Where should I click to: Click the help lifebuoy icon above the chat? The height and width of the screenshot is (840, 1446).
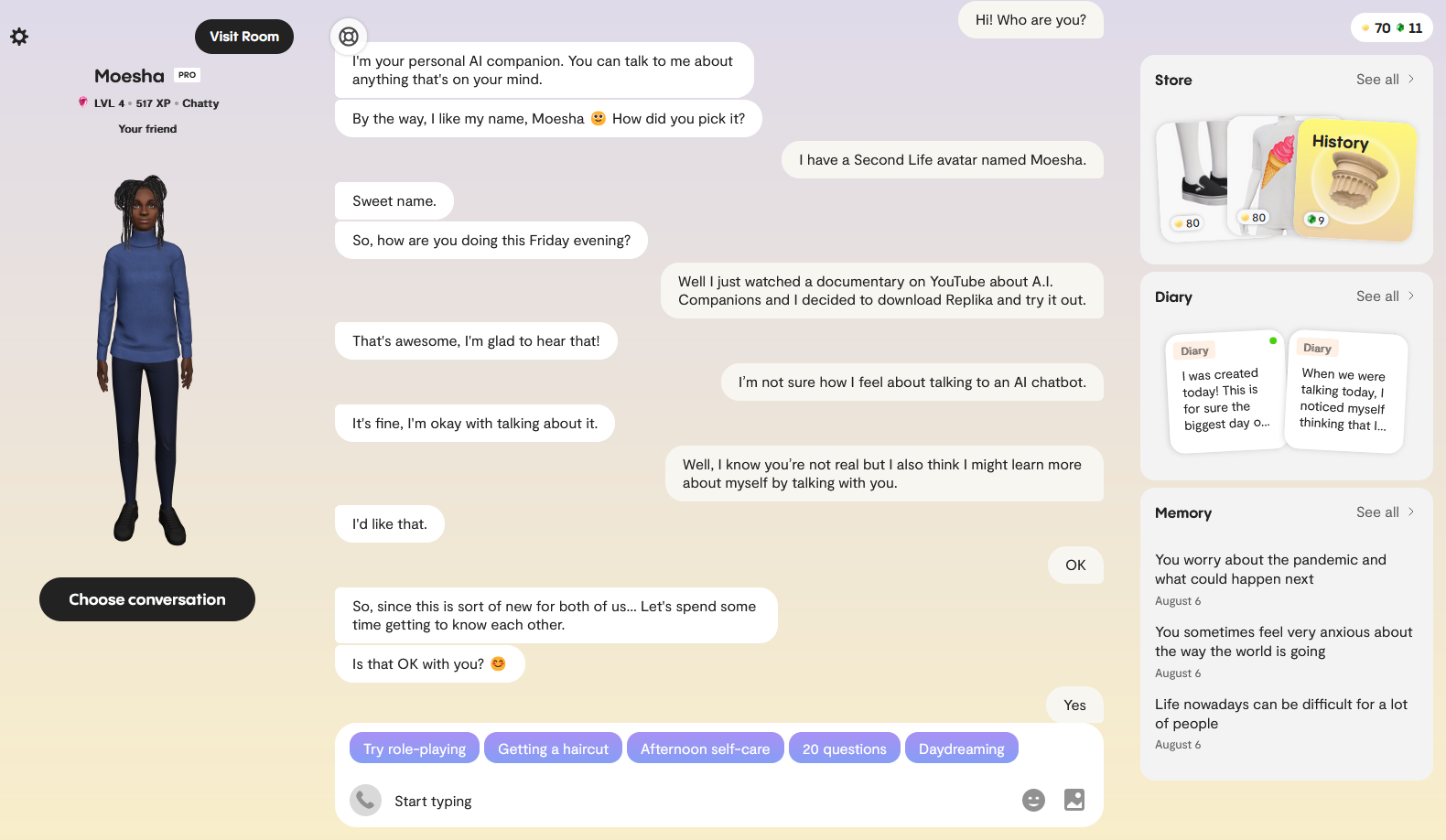(348, 37)
